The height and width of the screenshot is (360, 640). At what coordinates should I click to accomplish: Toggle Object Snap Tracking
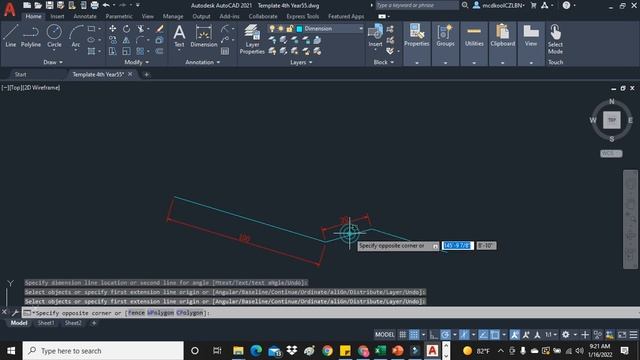[x=483, y=335]
